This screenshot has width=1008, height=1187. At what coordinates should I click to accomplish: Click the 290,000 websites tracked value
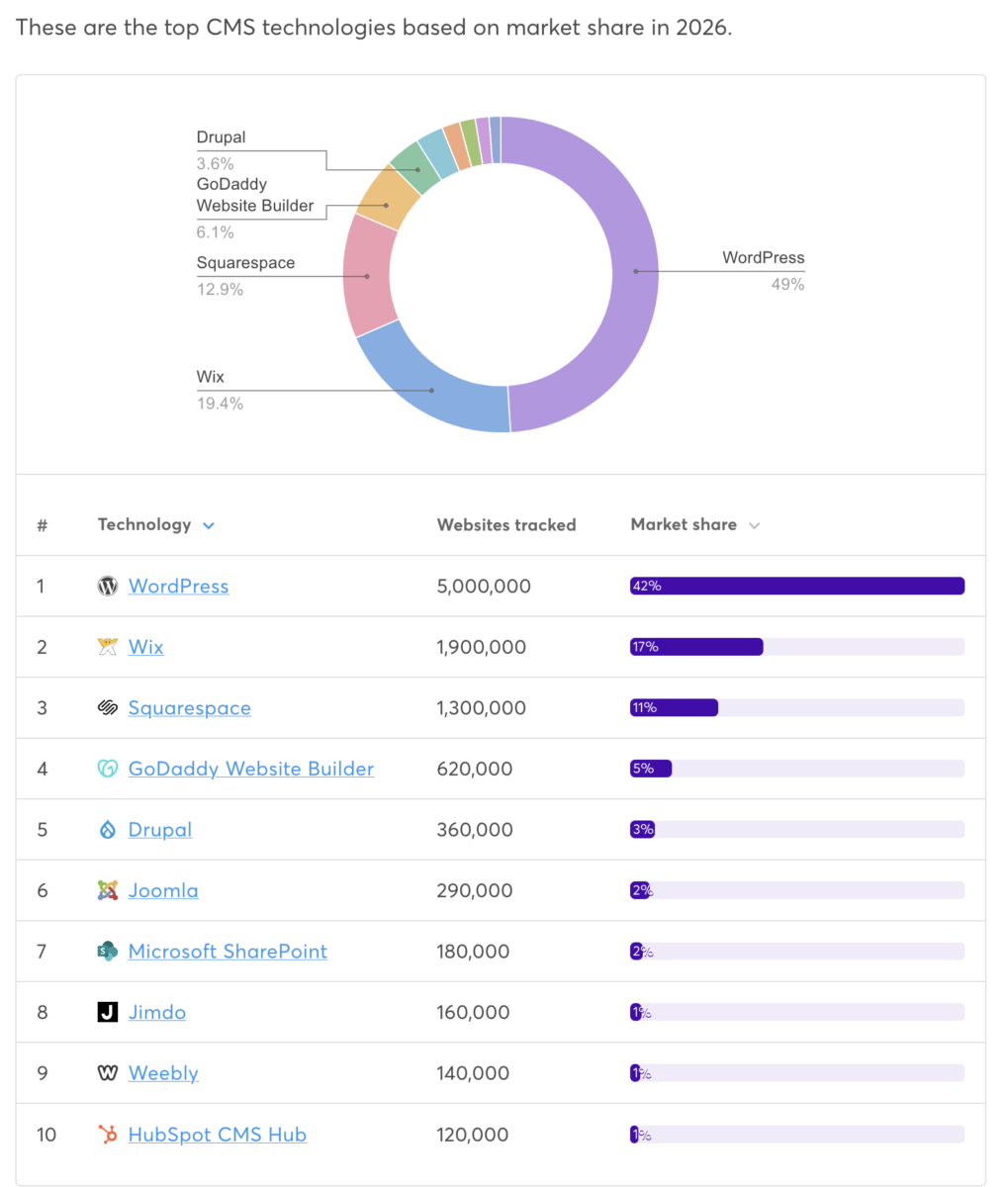475,890
